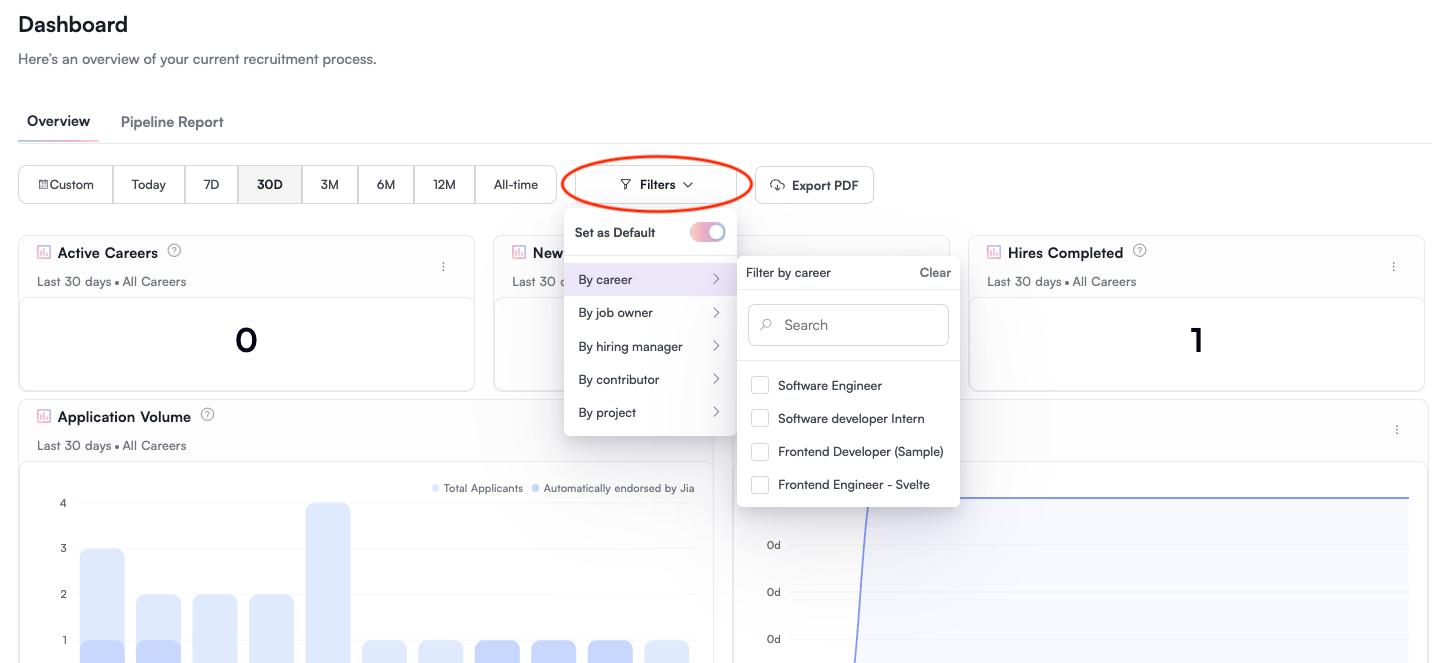This screenshot has height=663, width=1450.
Task: Click the Export PDF button
Action: [x=814, y=185]
